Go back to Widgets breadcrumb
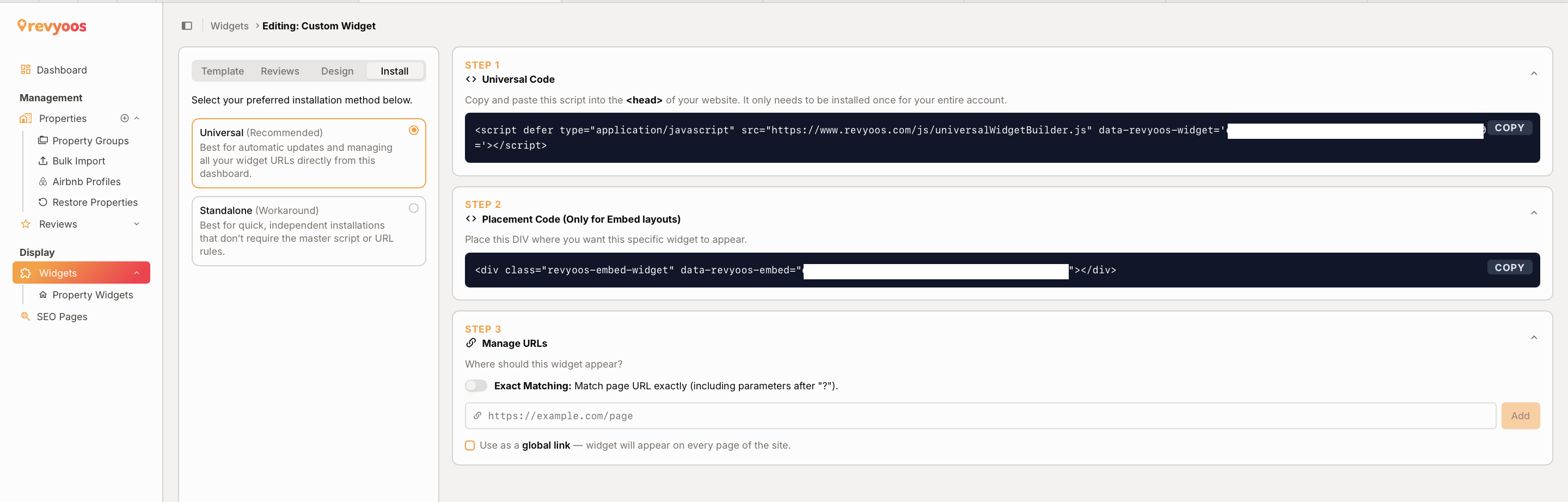 (229, 26)
